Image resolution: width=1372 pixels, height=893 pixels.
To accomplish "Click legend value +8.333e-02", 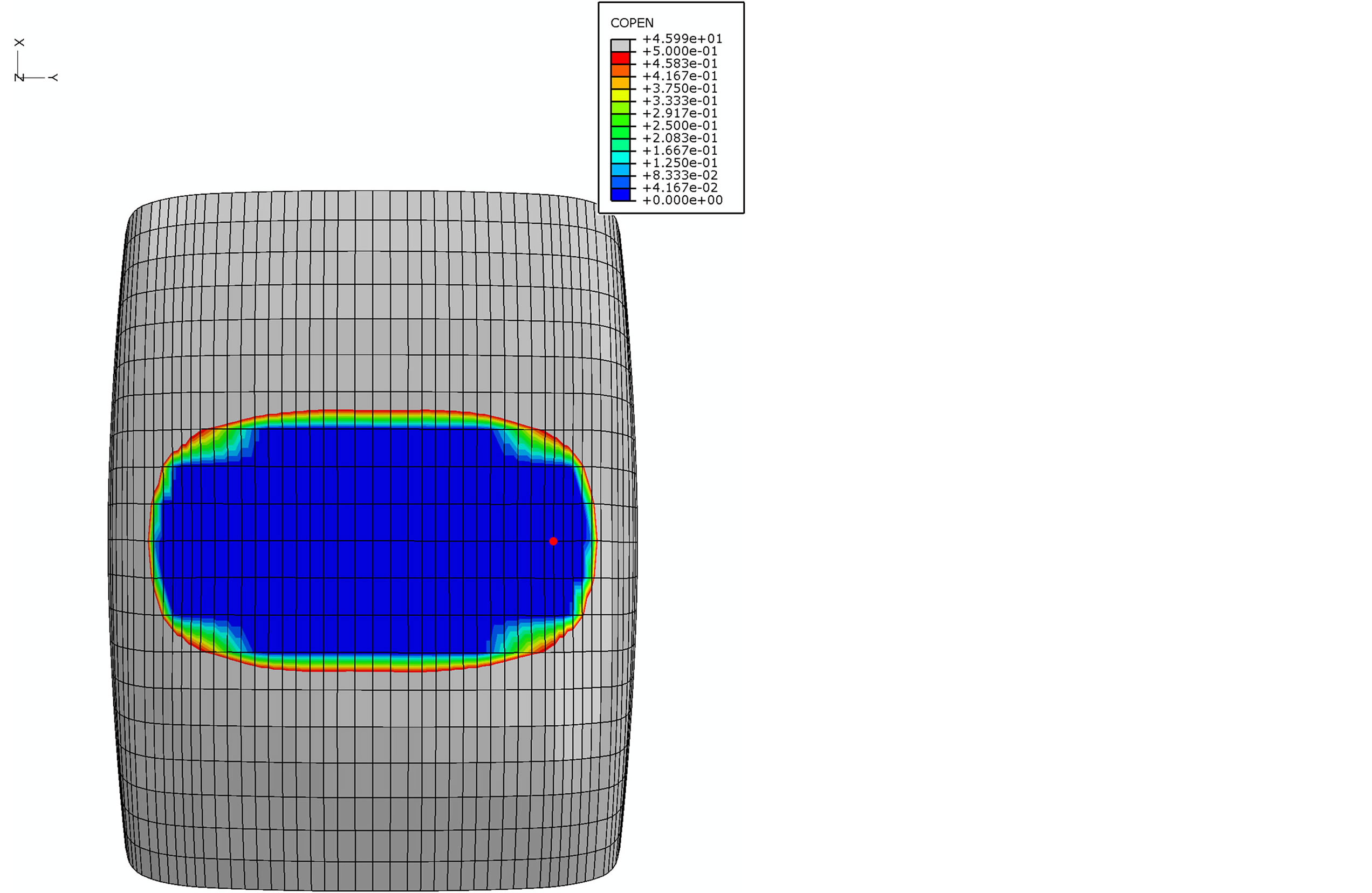I will click(680, 175).
